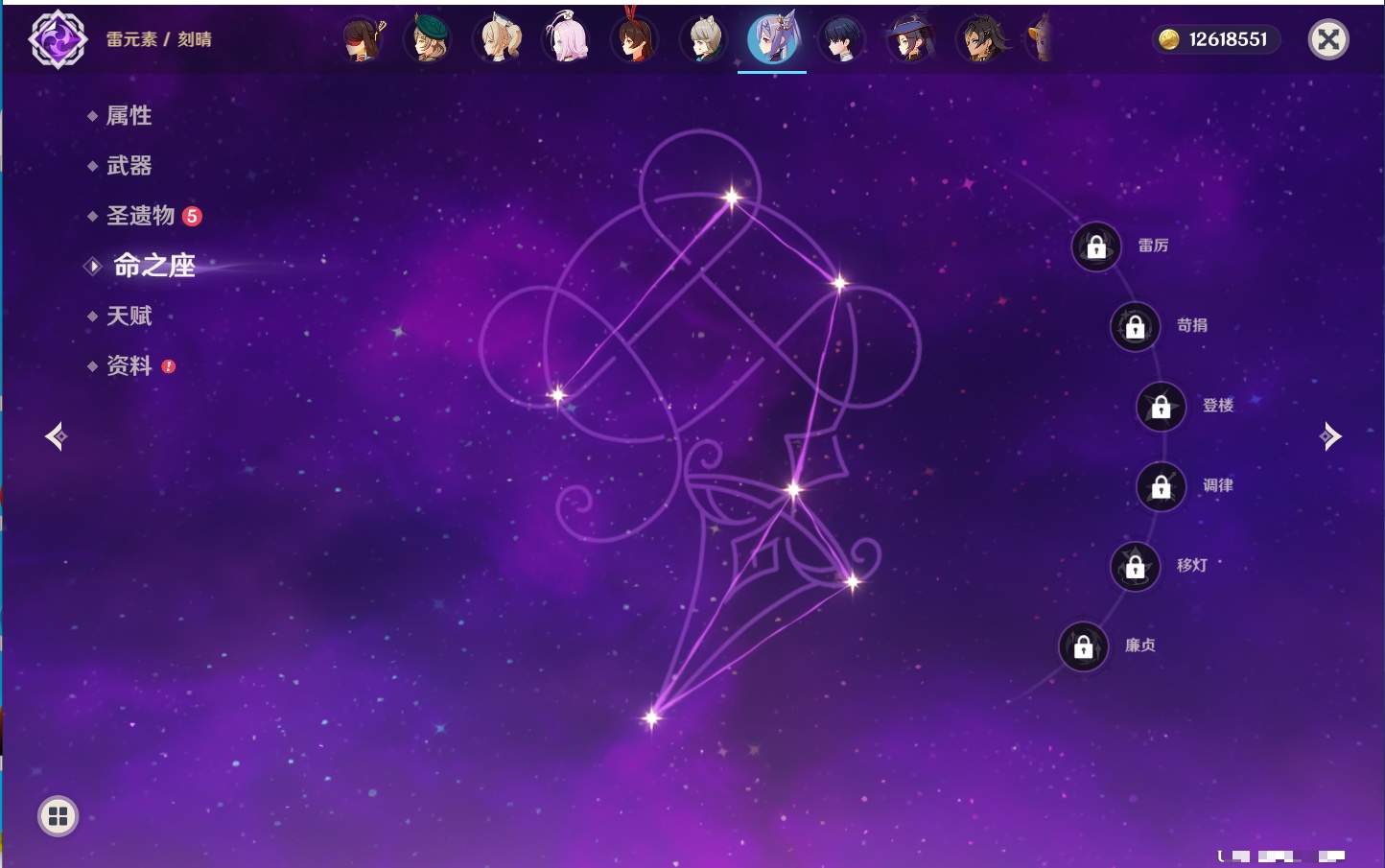1385x868 pixels.
Task: Switch to the dark-blue short-haired avatar
Action: click(842, 39)
